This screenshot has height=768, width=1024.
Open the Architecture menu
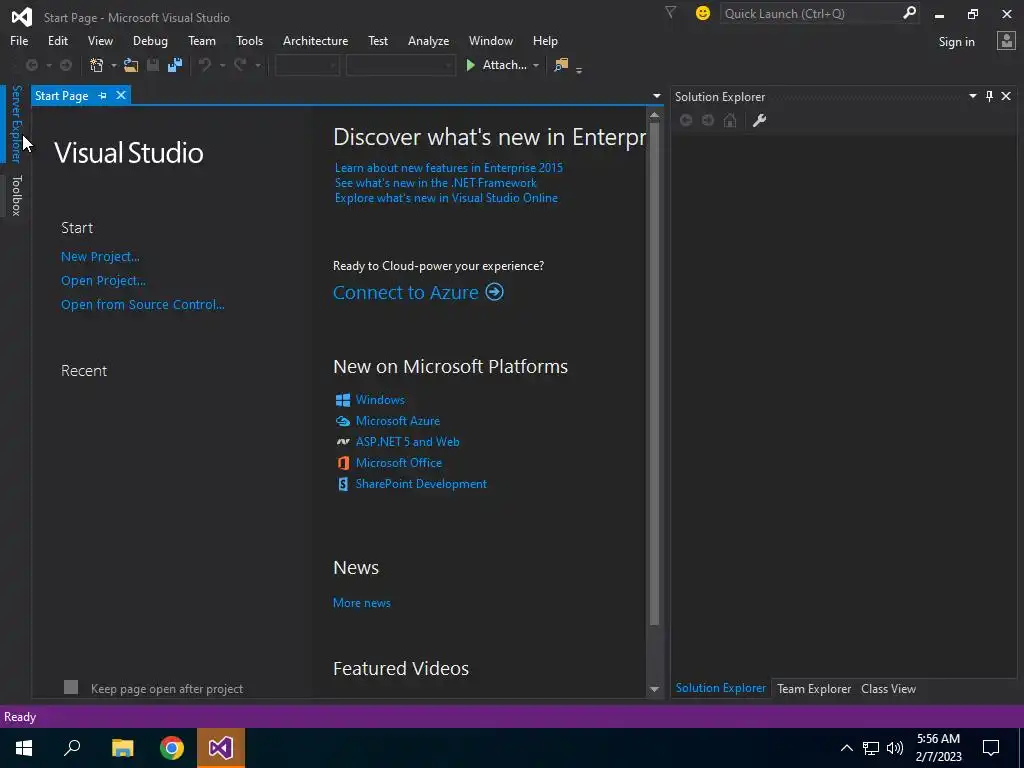click(315, 40)
